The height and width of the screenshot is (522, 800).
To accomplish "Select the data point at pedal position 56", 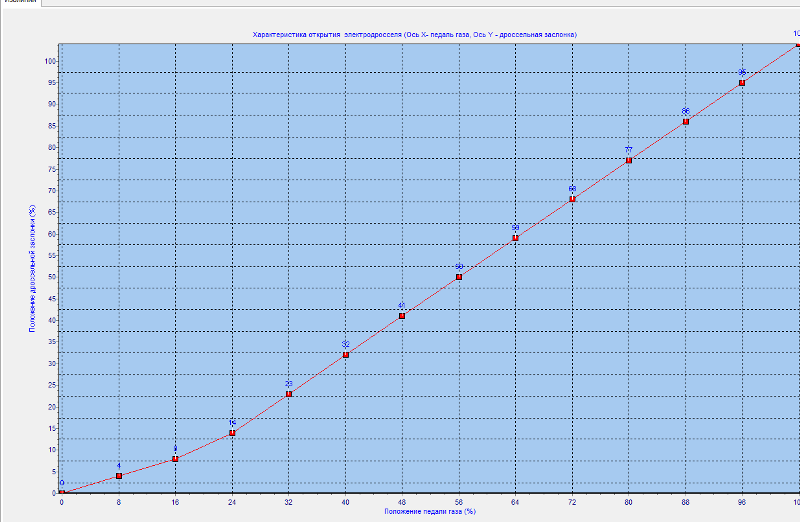I will click(x=459, y=277).
